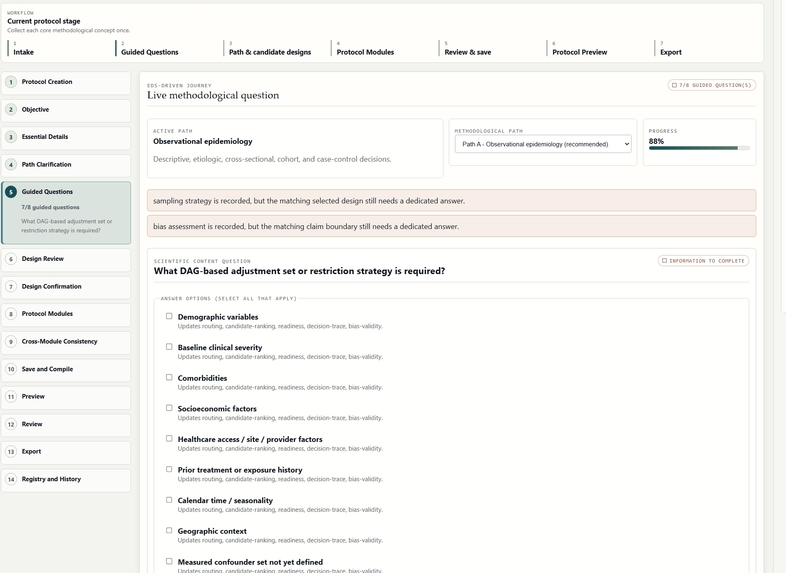The width and height of the screenshot is (786, 573).
Task: Click the bias assessment warning message
Action: [451, 227]
